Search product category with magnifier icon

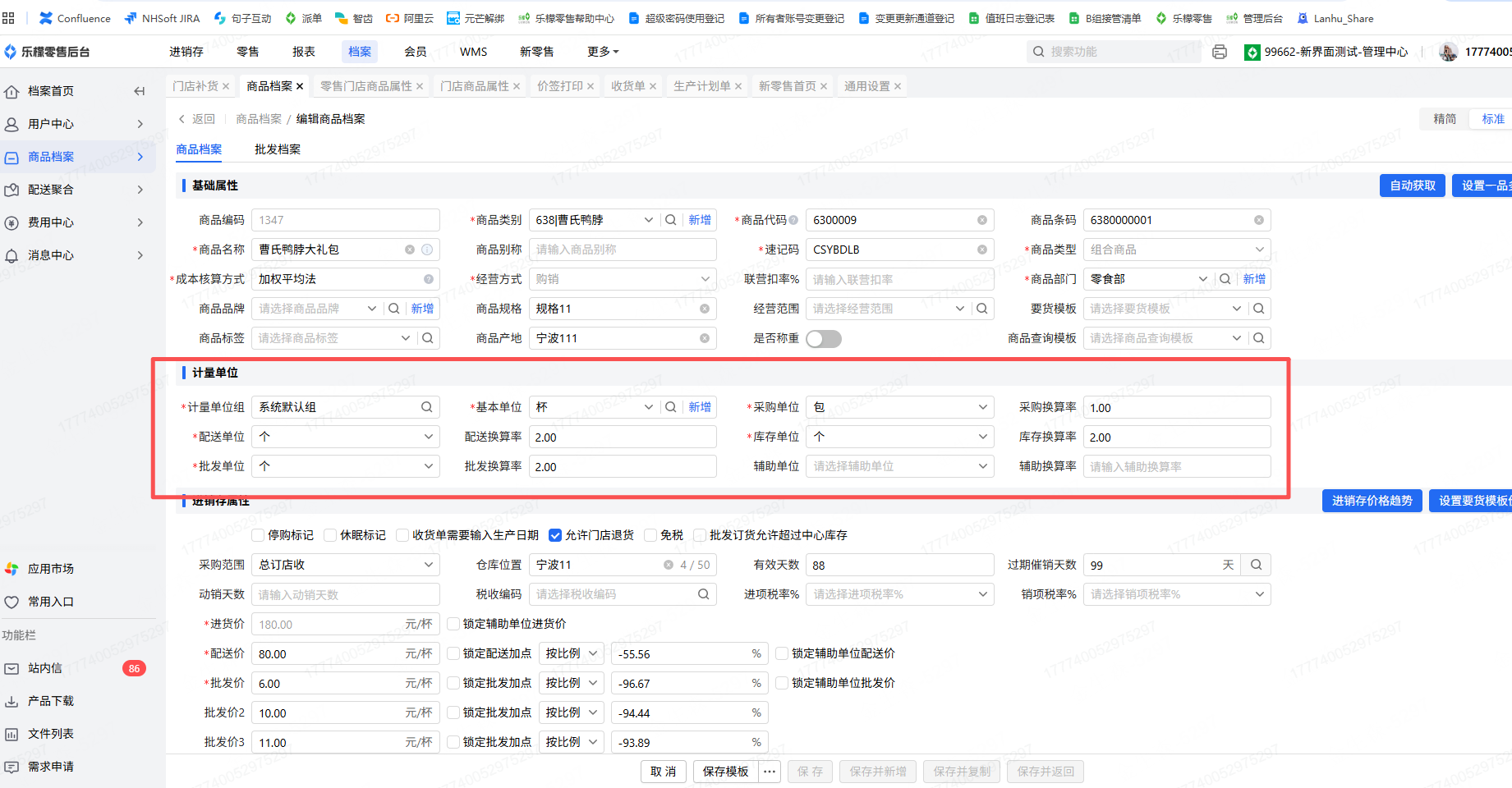(671, 220)
